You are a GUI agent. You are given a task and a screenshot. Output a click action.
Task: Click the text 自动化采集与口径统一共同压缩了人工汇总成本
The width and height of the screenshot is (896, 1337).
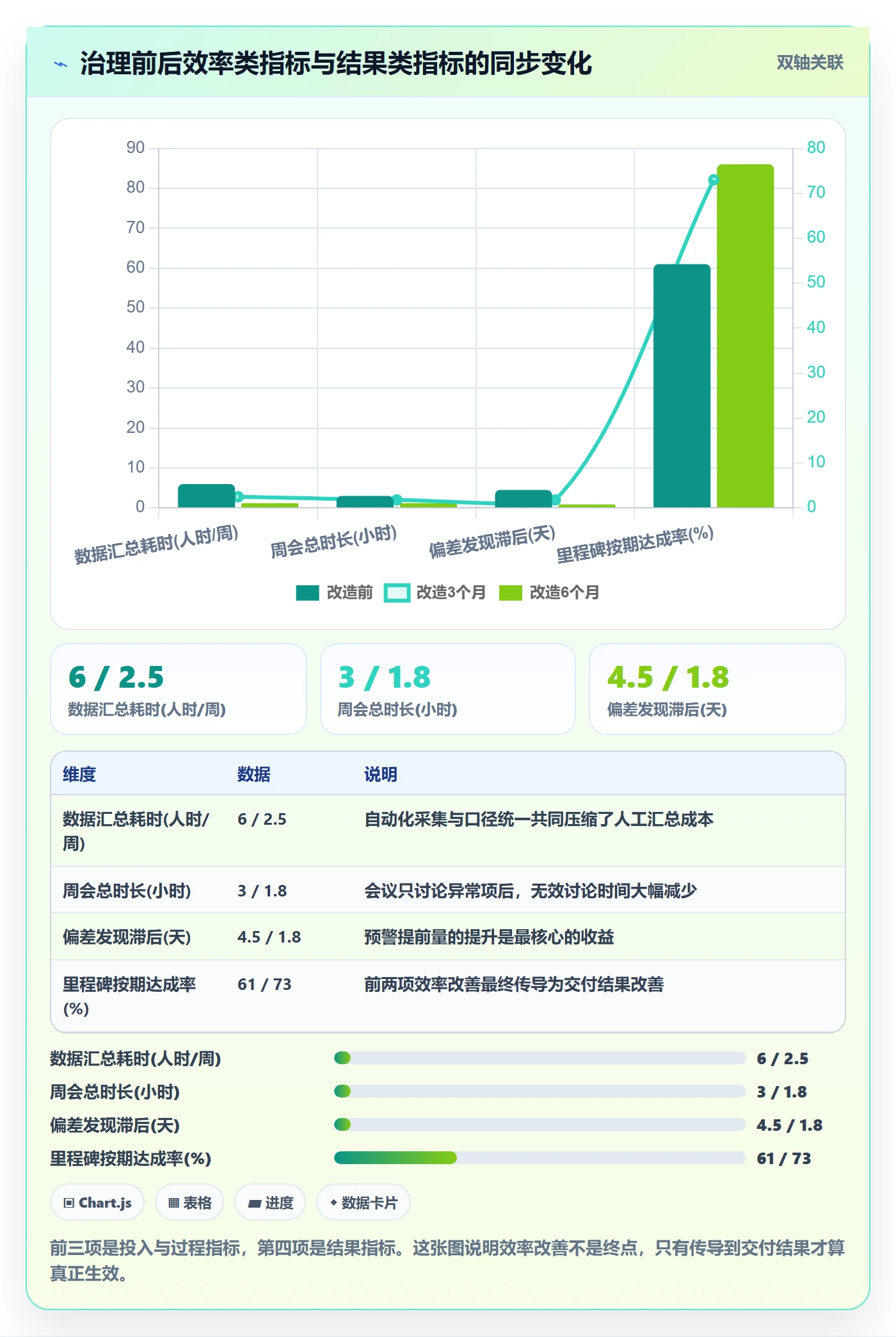(539, 819)
